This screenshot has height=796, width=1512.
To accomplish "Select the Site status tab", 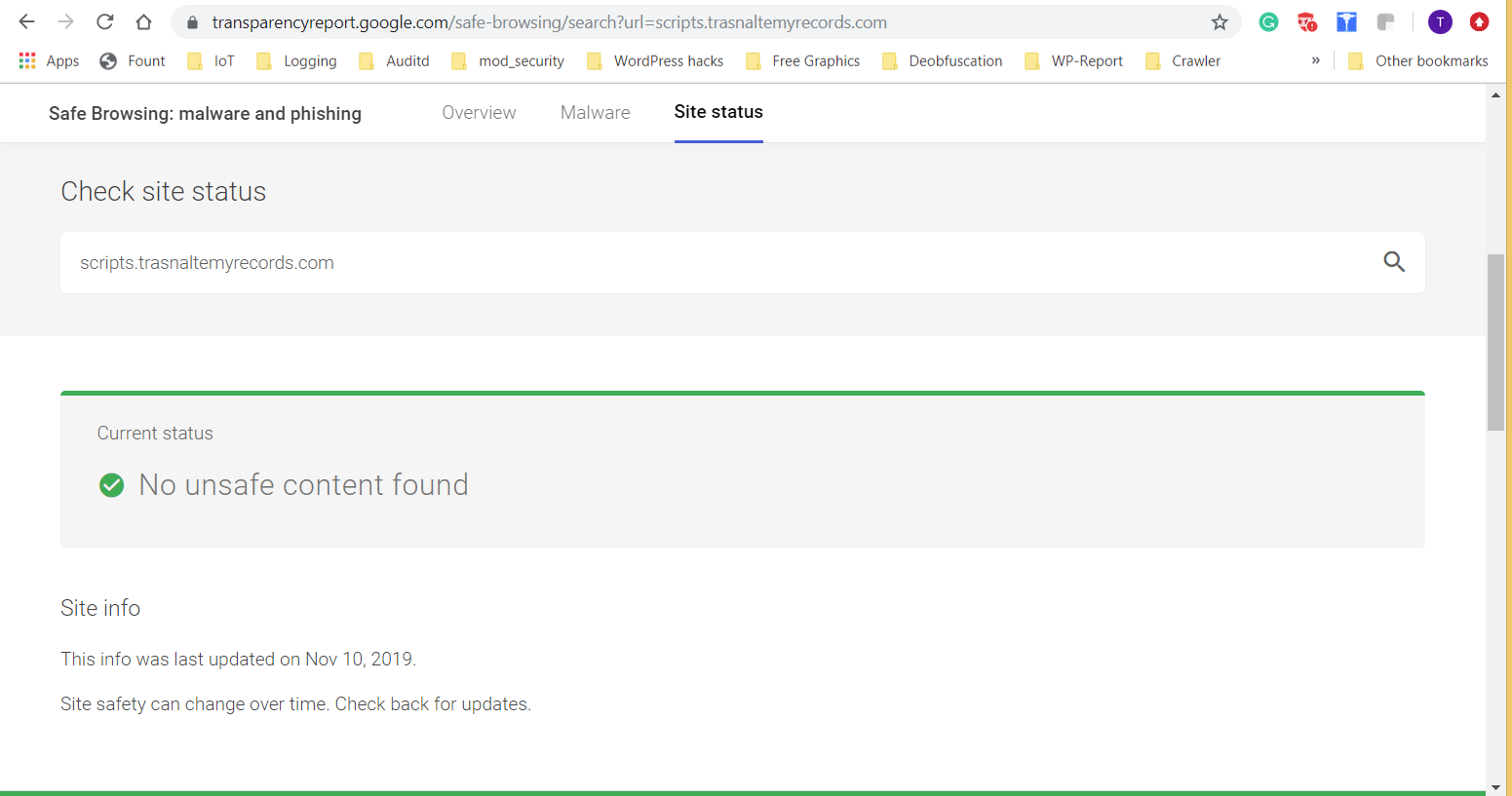I will click(718, 112).
